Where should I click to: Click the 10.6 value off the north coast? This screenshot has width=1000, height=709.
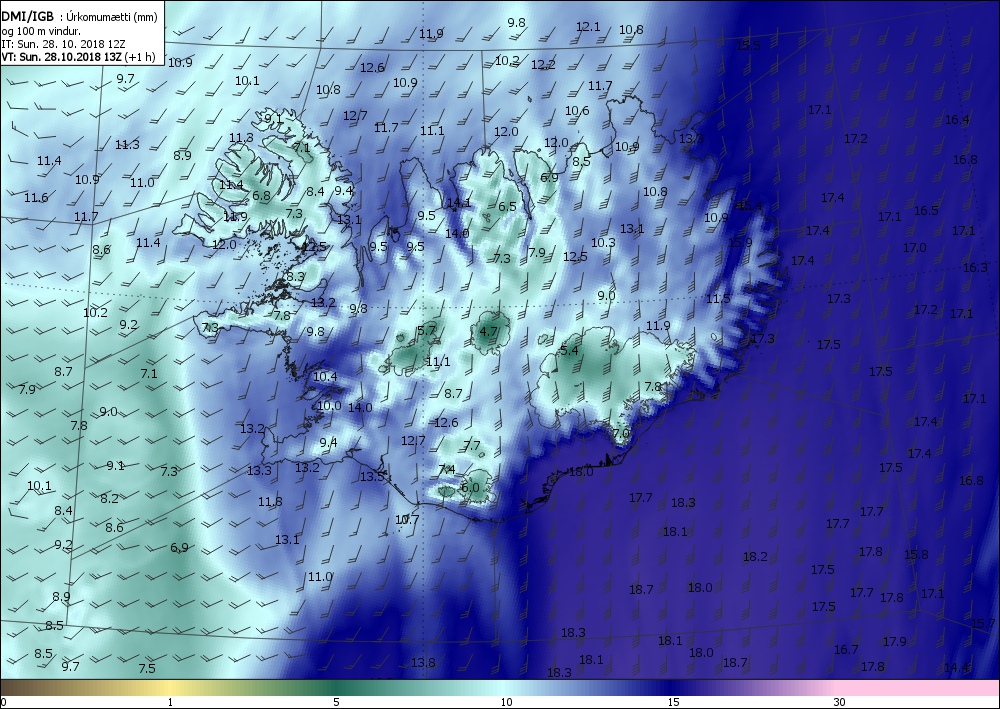(x=577, y=110)
